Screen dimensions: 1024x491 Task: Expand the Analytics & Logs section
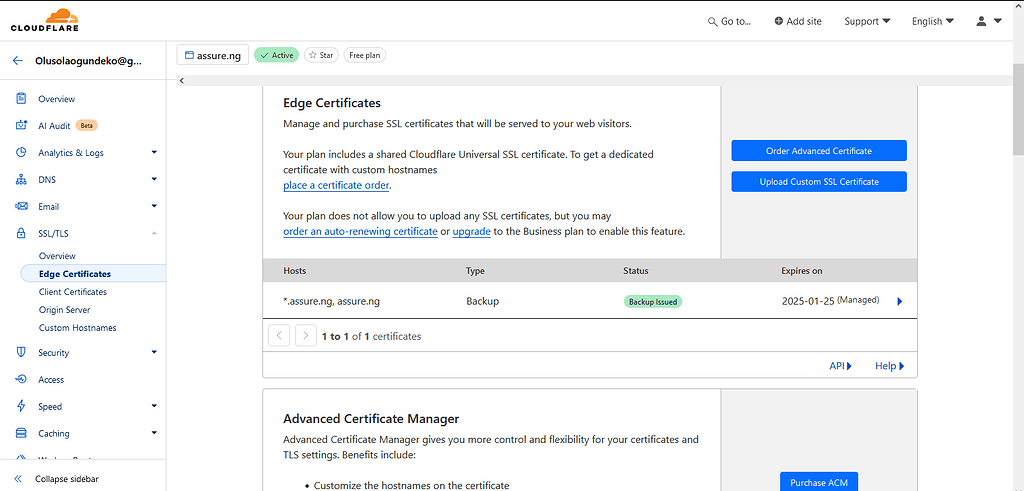tap(154, 153)
